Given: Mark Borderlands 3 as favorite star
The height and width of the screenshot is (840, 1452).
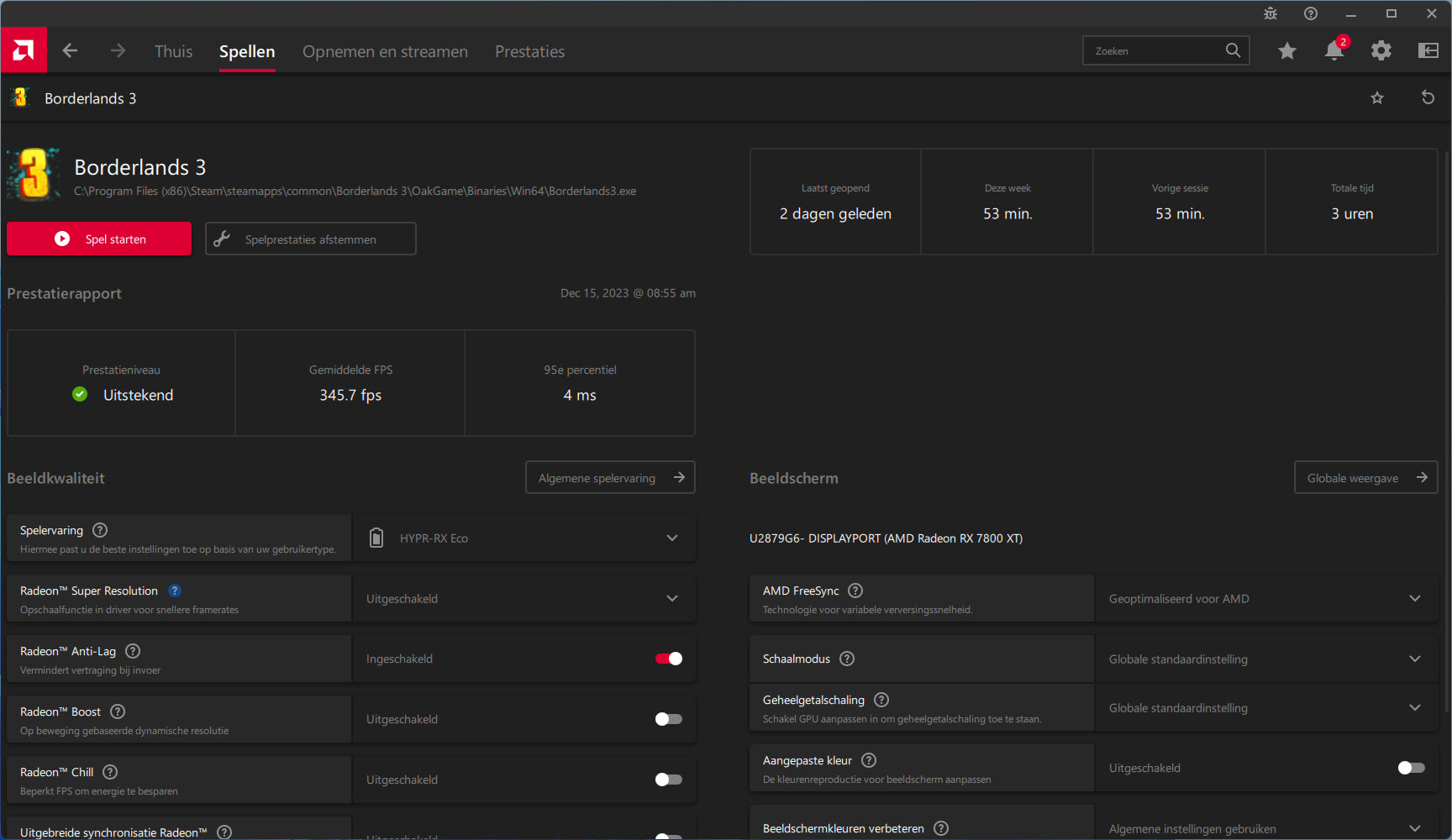Looking at the screenshot, I should tap(1377, 98).
